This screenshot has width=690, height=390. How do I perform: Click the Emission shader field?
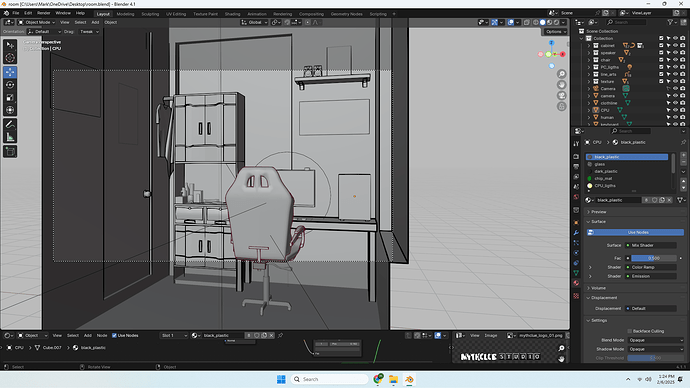tap(651, 276)
